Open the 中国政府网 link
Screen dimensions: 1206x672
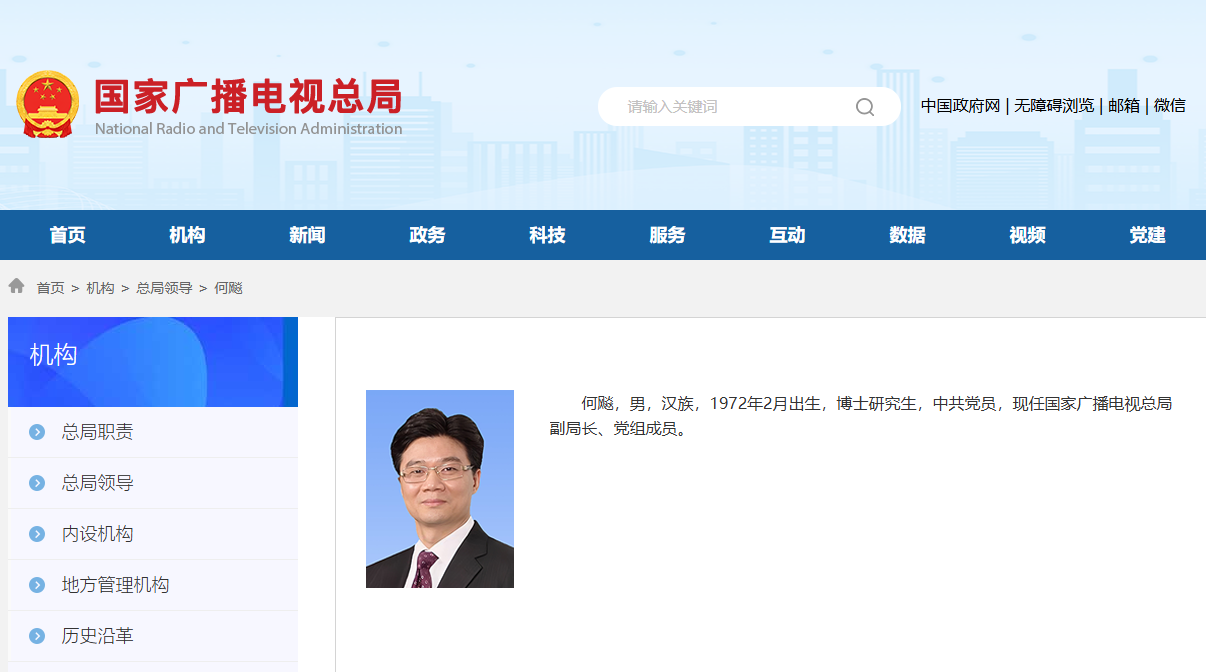coord(960,106)
